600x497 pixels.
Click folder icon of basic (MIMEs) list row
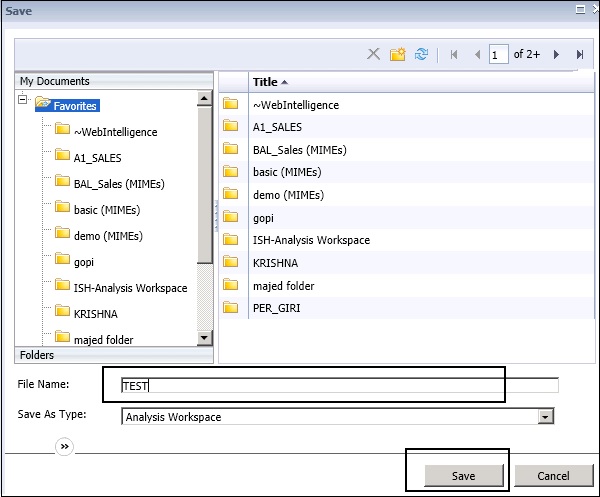[x=230, y=171]
